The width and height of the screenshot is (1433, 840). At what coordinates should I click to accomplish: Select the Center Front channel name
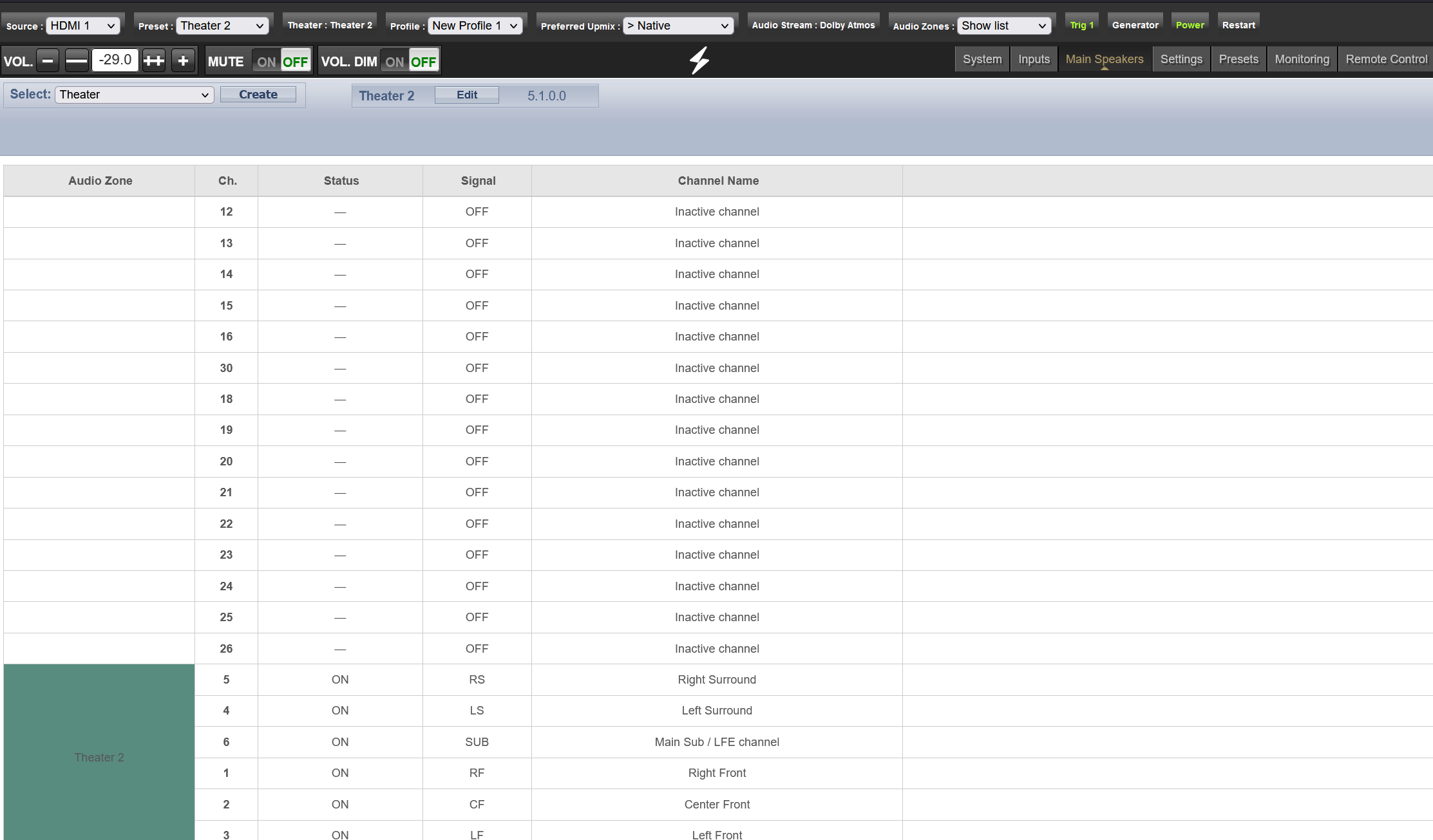(x=717, y=805)
